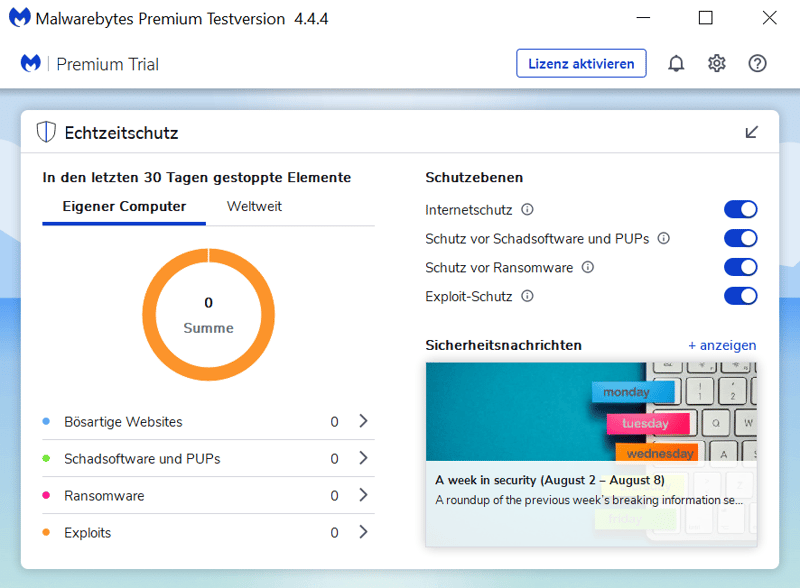Select the Eigener Computer tab
This screenshot has width=800, height=588.
pyautogui.click(x=124, y=207)
